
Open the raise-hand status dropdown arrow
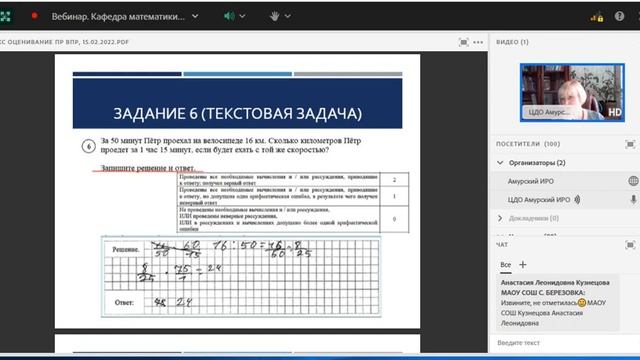pyautogui.click(x=288, y=16)
